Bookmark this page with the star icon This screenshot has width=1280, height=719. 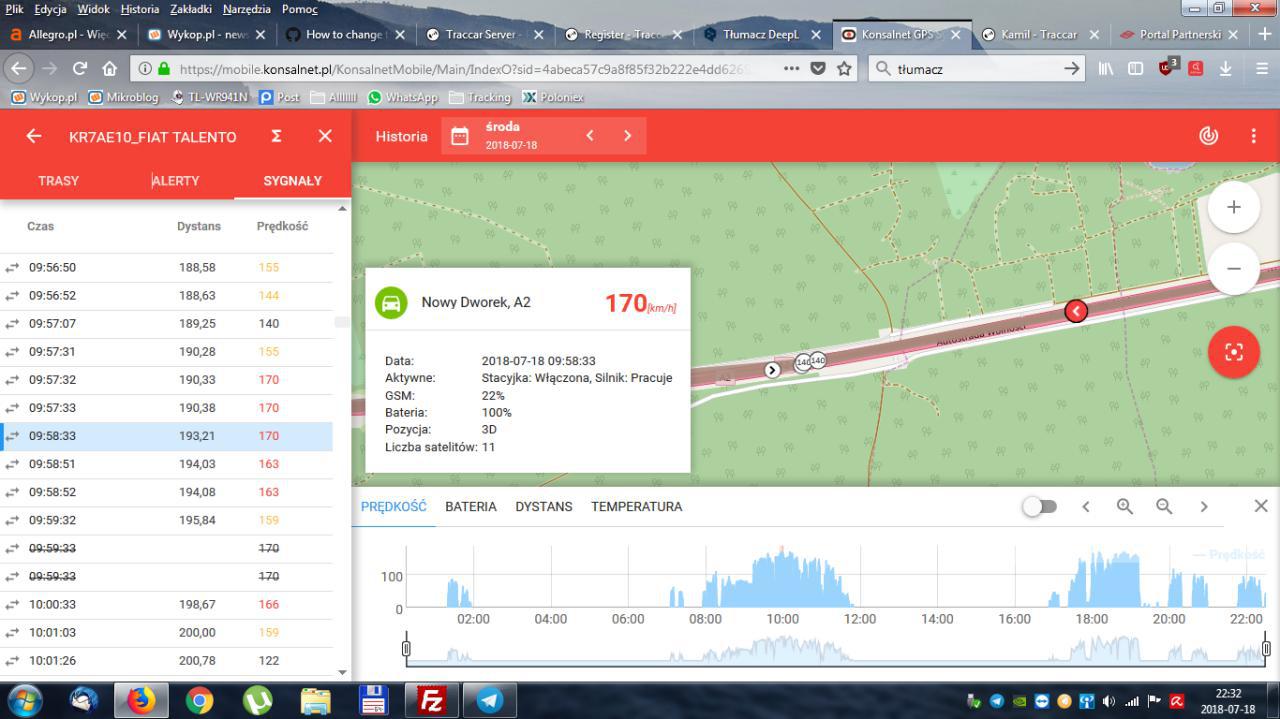[x=845, y=69]
